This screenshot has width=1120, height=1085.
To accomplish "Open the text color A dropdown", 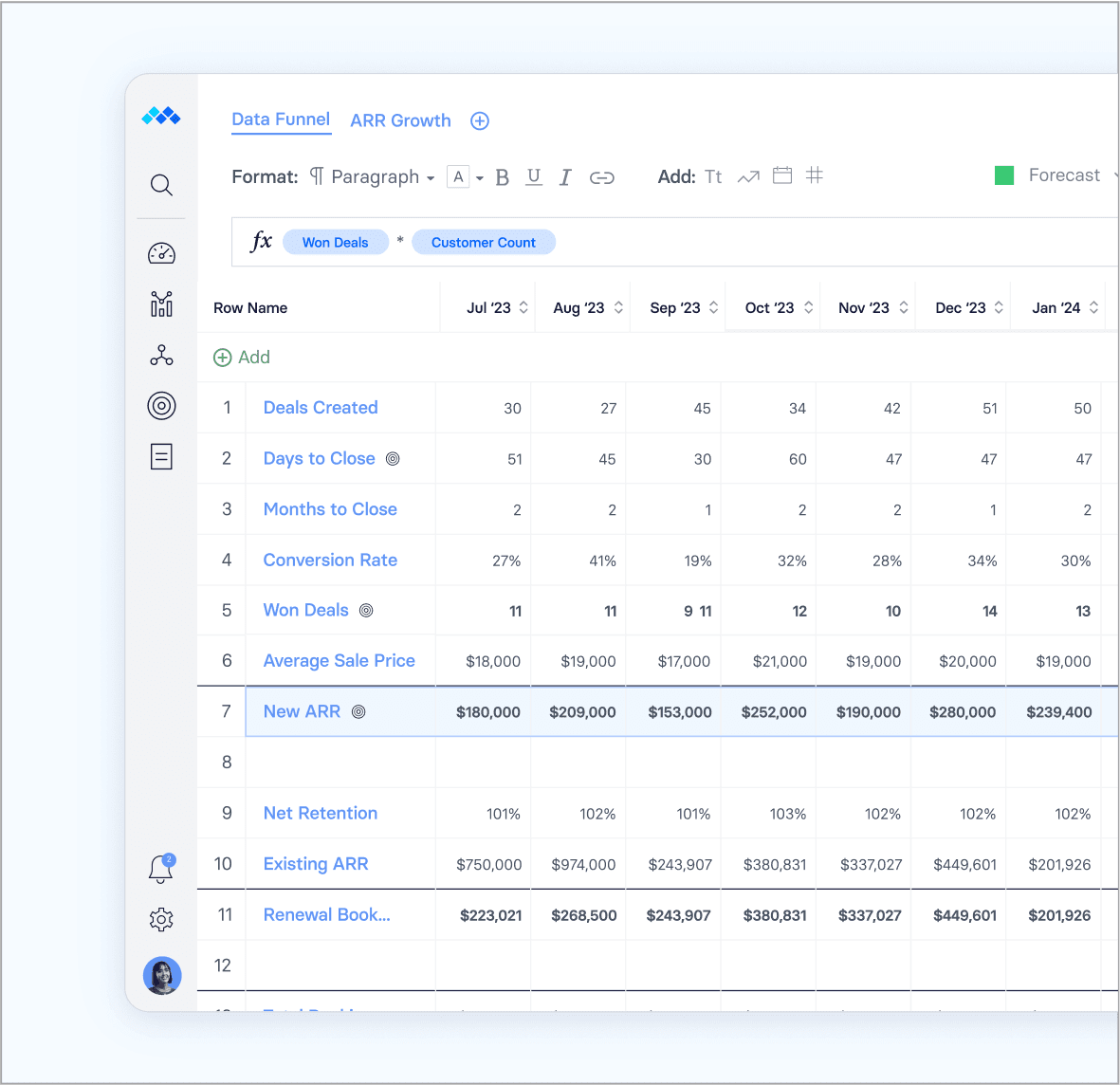I will (x=465, y=176).
